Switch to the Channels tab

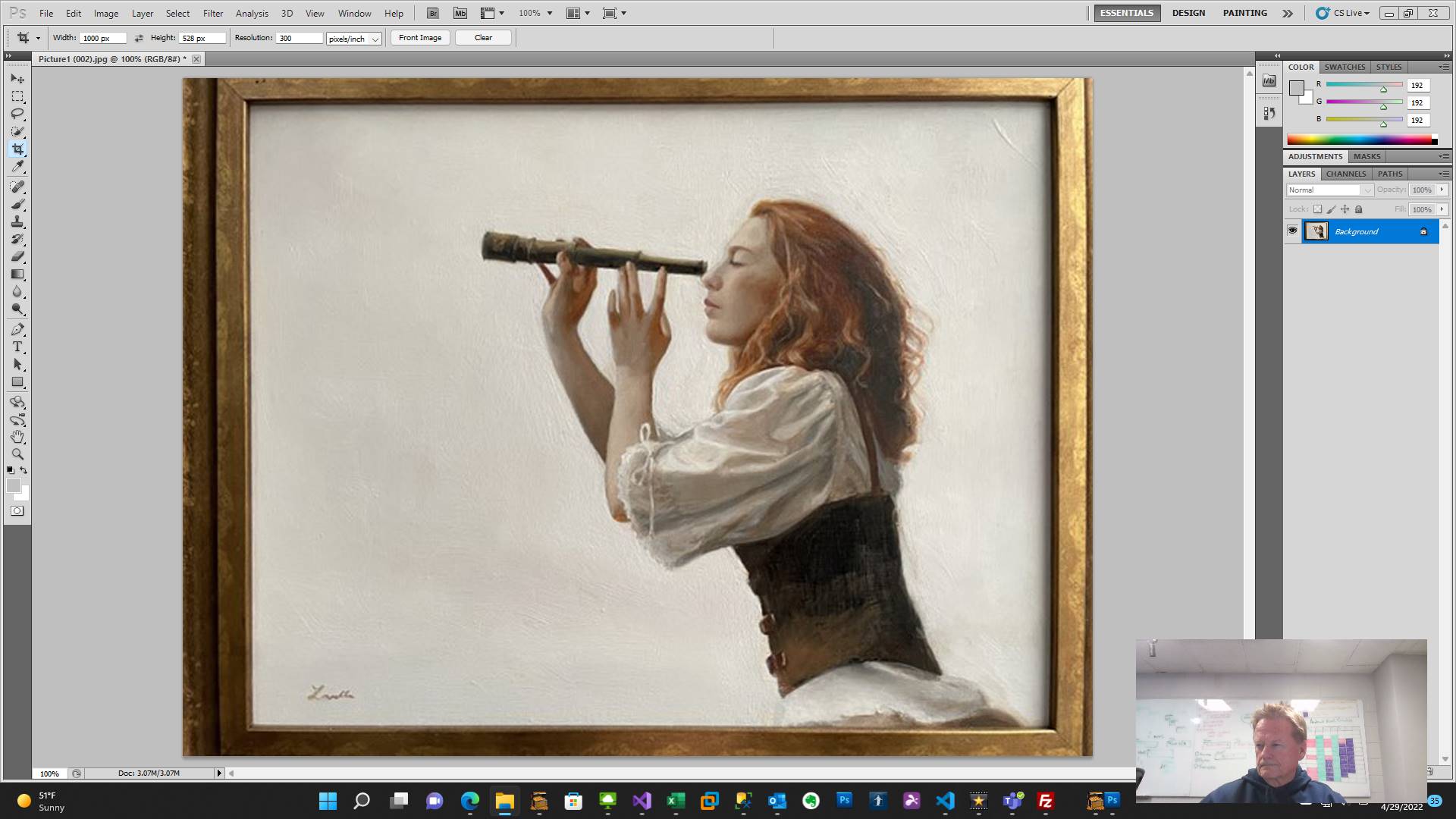point(1345,174)
